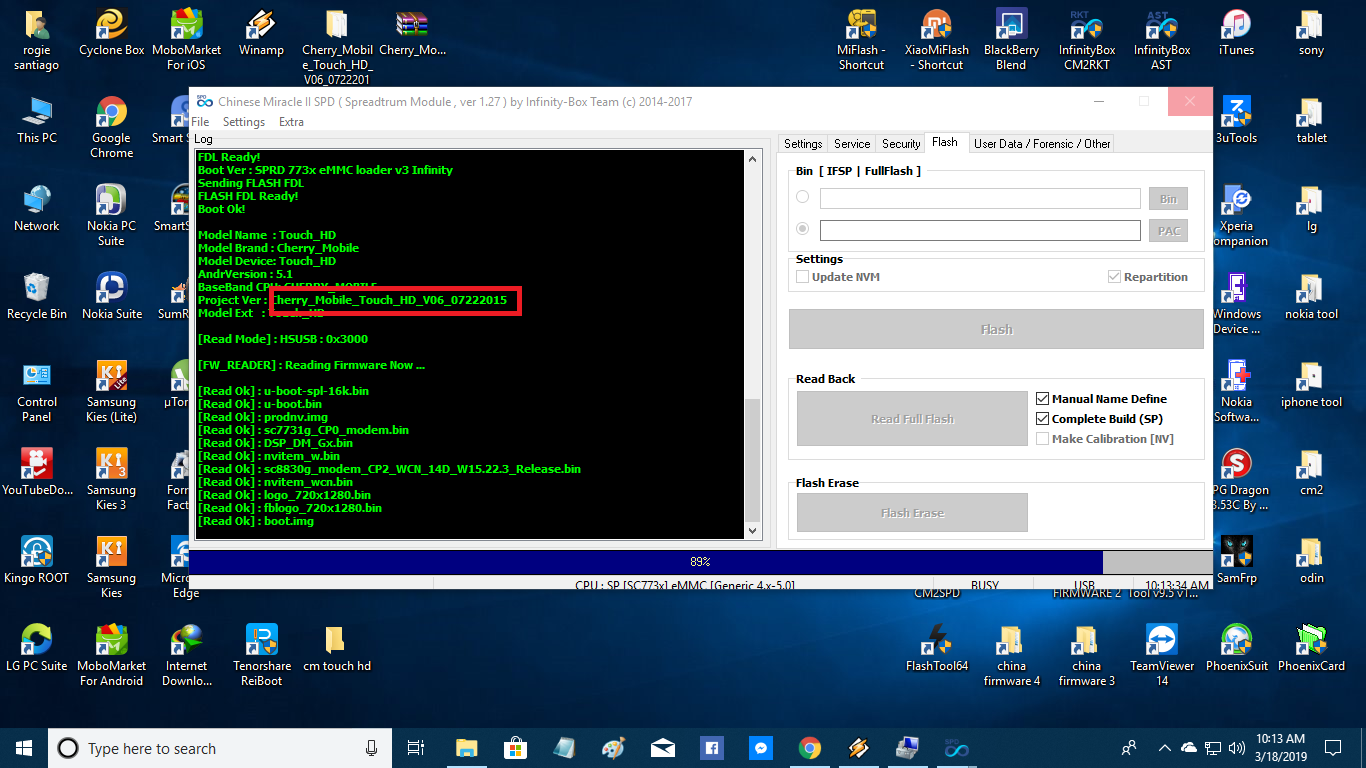Open Nokia PC Suite desktop icon
Image resolution: width=1366 pixels, height=768 pixels.
click(111, 216)
